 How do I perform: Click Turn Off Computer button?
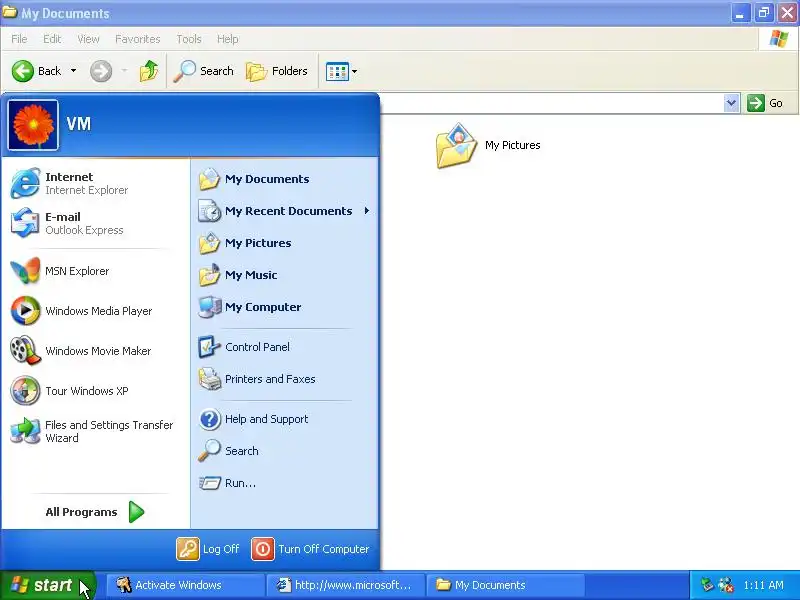click(310, 549)
